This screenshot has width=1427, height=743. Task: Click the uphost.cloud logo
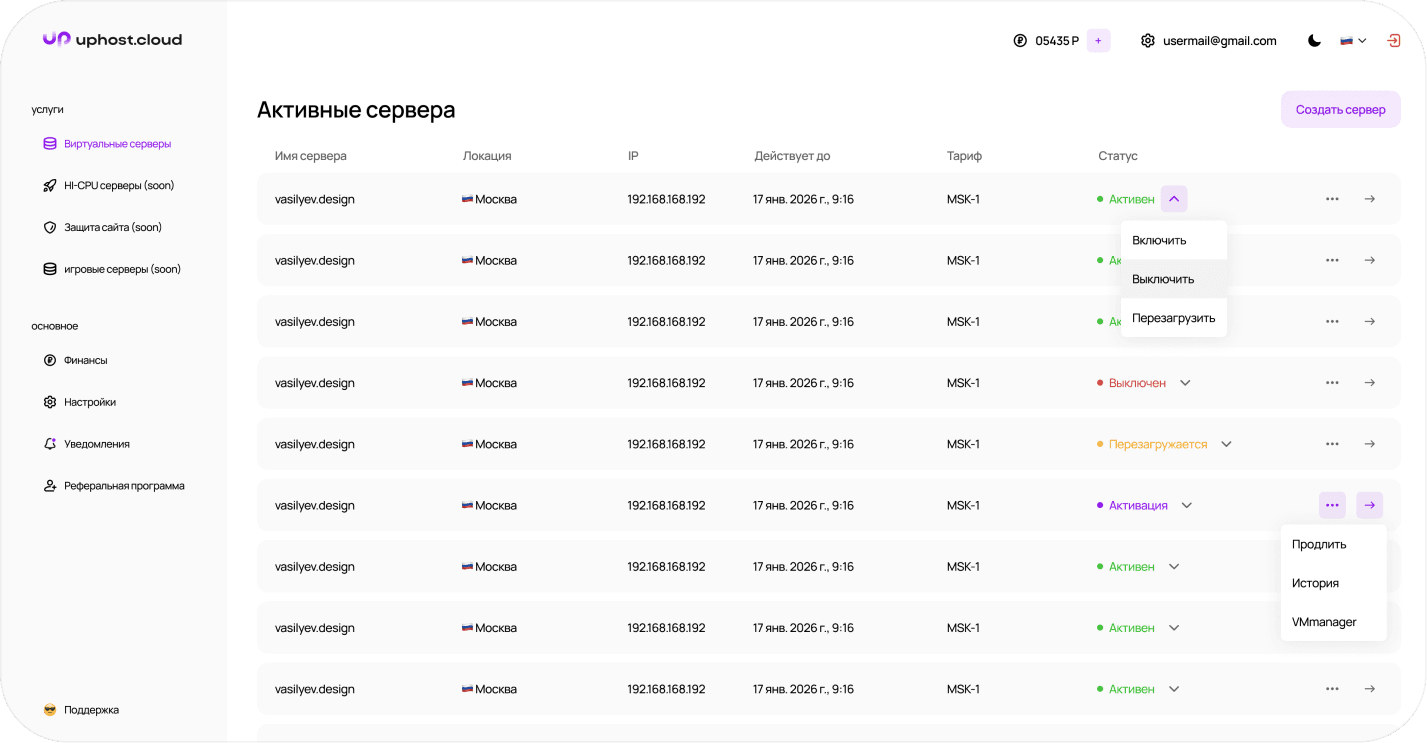(112, 40)
